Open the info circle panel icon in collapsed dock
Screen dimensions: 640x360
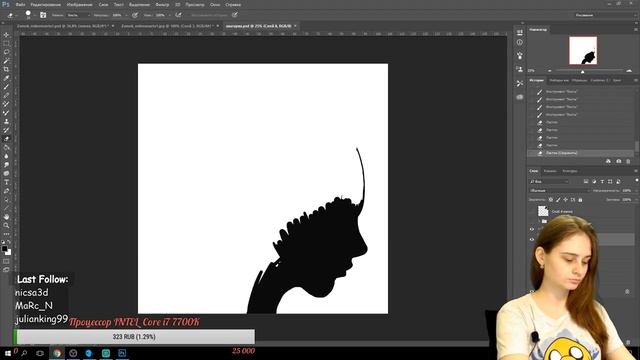[x=519, y=42]
